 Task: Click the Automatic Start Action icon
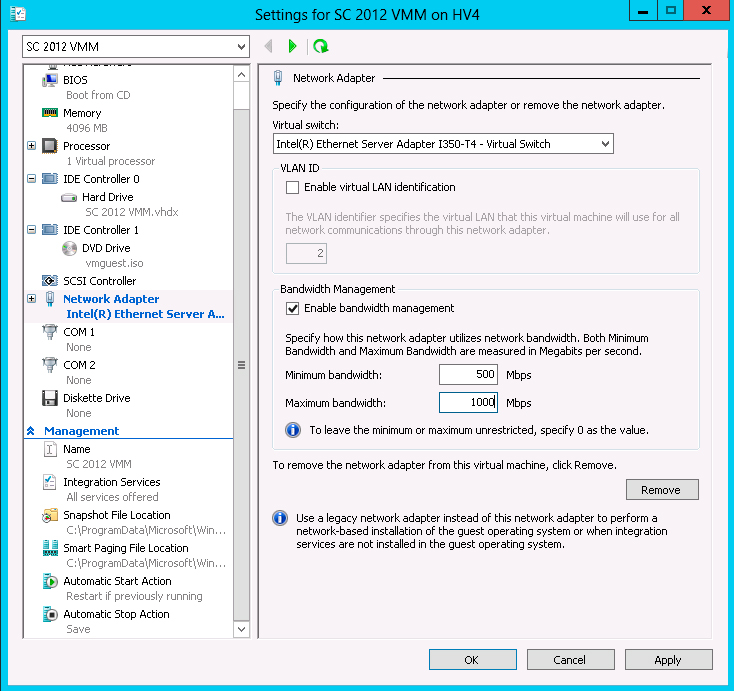(50, 581)
